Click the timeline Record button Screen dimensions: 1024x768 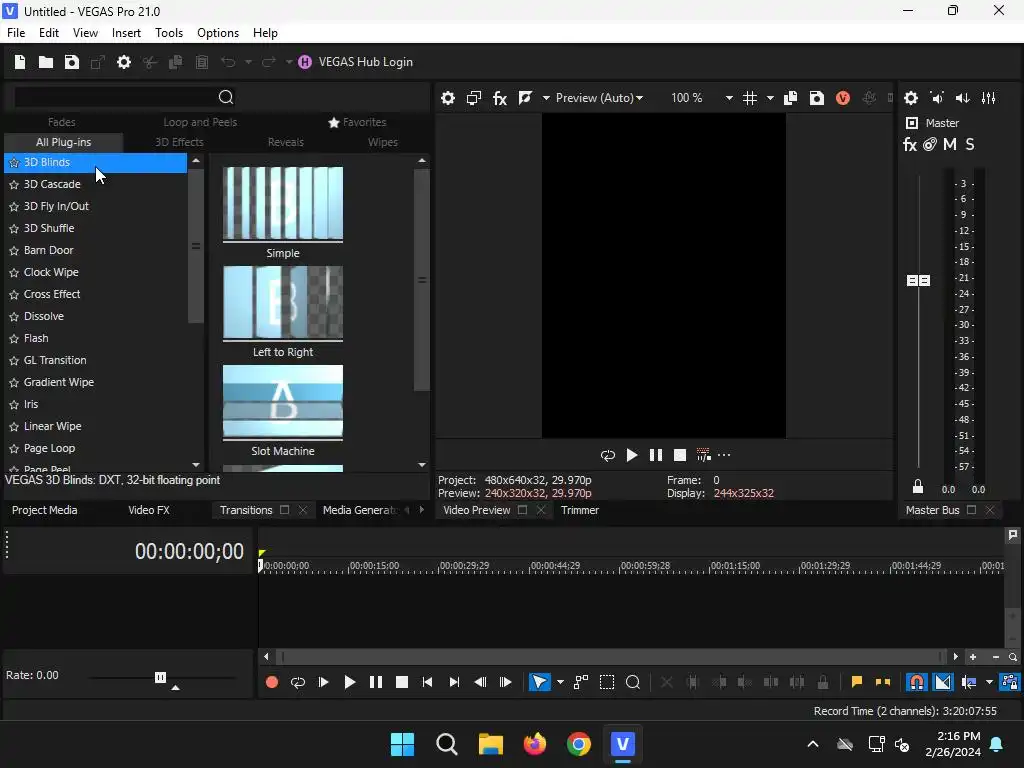pyautogui.click(x=272, y=682)
